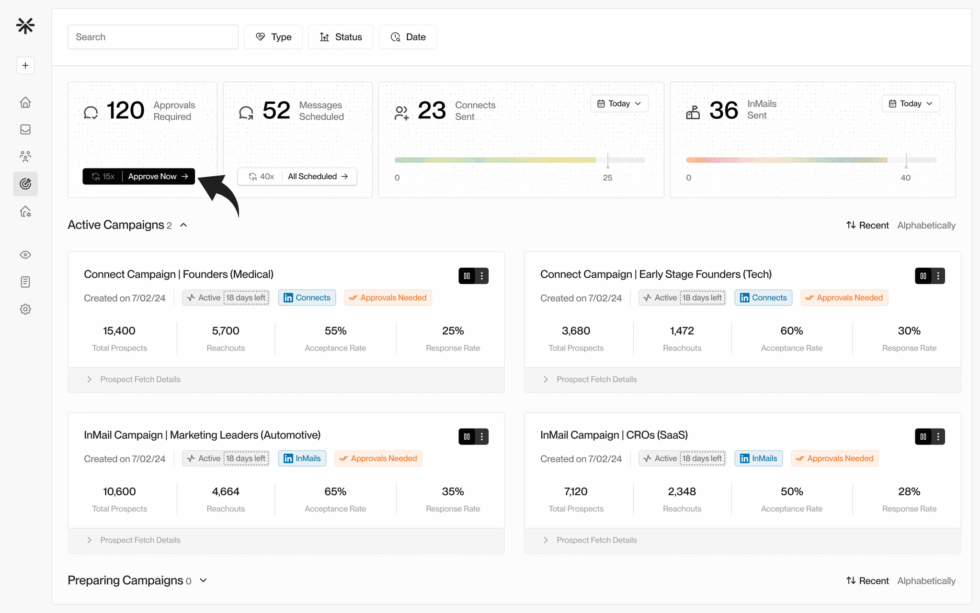The height and width of the screenshot is (613, 980).
Task: Click into the Search field
Action: [x=153, y=37]
